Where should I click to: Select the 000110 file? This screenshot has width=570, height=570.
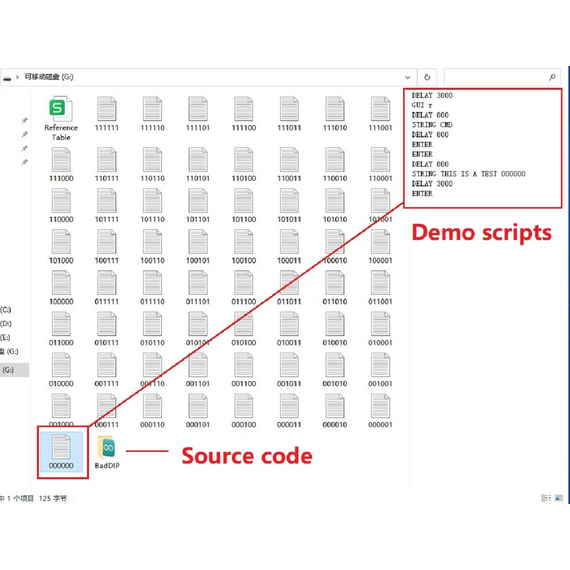(152, 411)
